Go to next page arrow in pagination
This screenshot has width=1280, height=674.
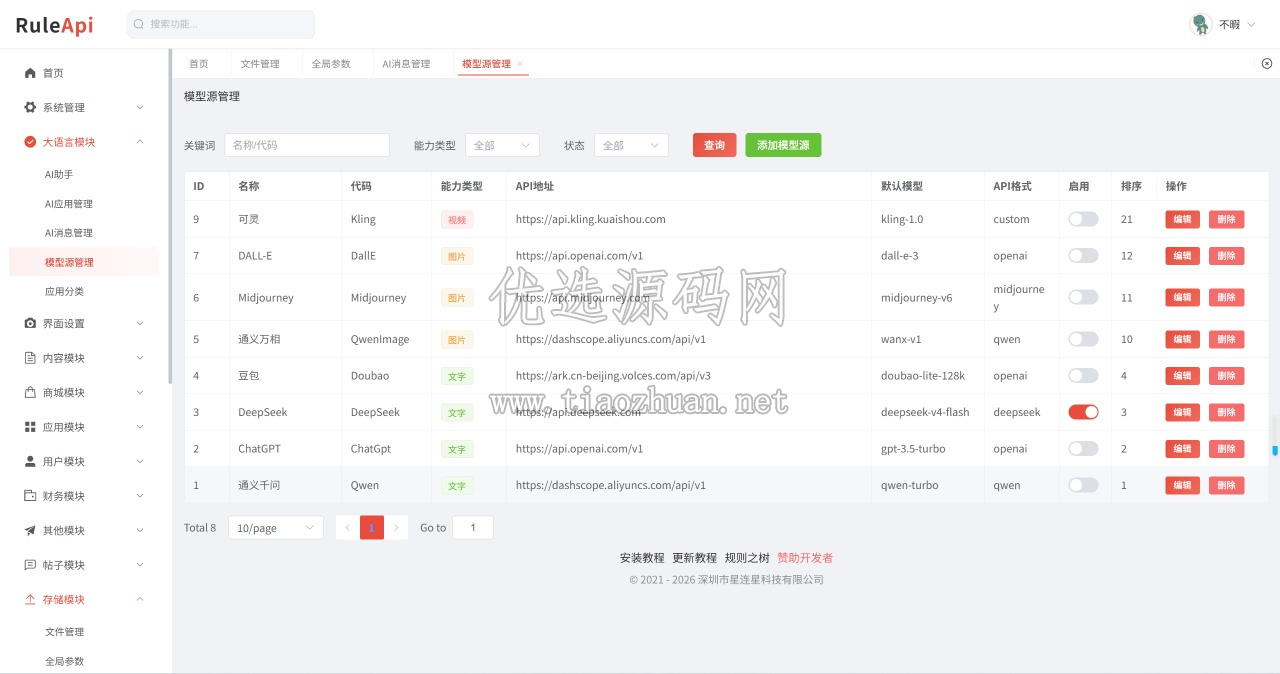tap(396, 527)
